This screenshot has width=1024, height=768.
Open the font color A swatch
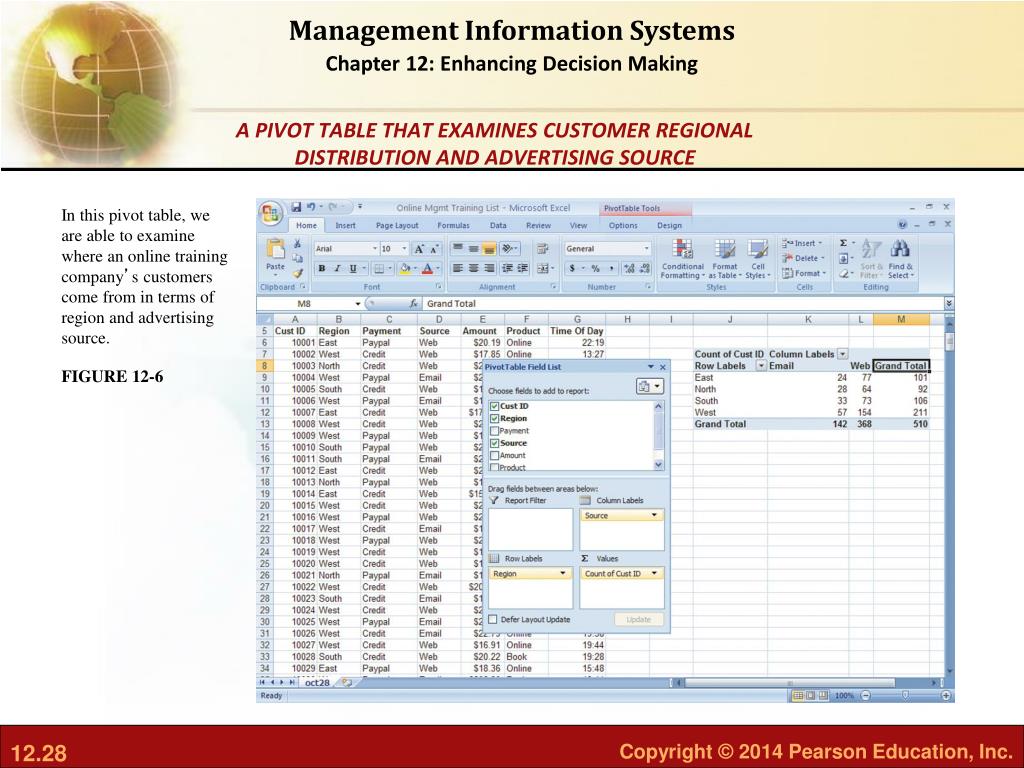coord(426,268)
